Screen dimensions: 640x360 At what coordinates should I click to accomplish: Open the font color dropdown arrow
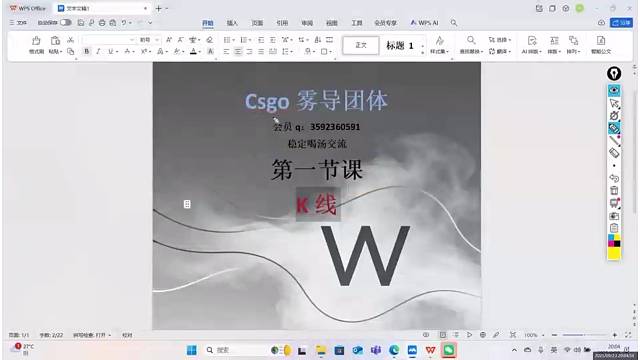(x=200, y=52)
